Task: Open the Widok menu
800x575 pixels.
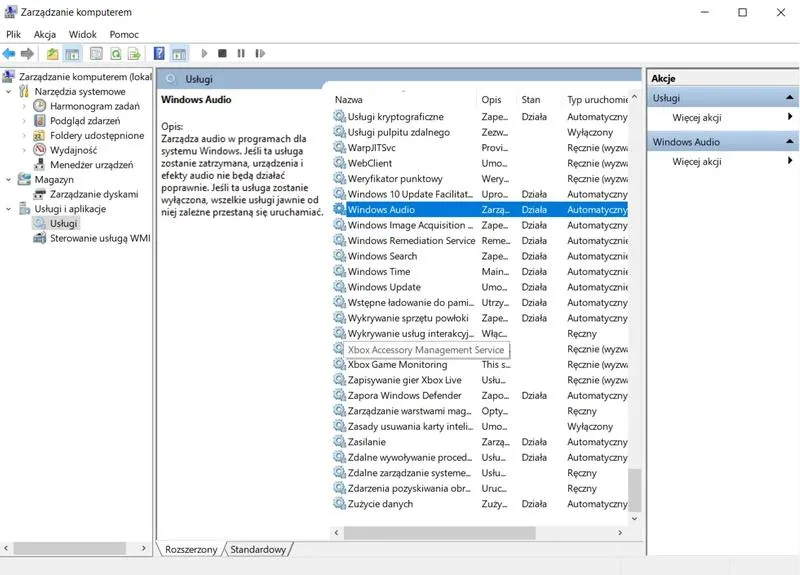Action: pyautogui.click(x=83, y=34)
